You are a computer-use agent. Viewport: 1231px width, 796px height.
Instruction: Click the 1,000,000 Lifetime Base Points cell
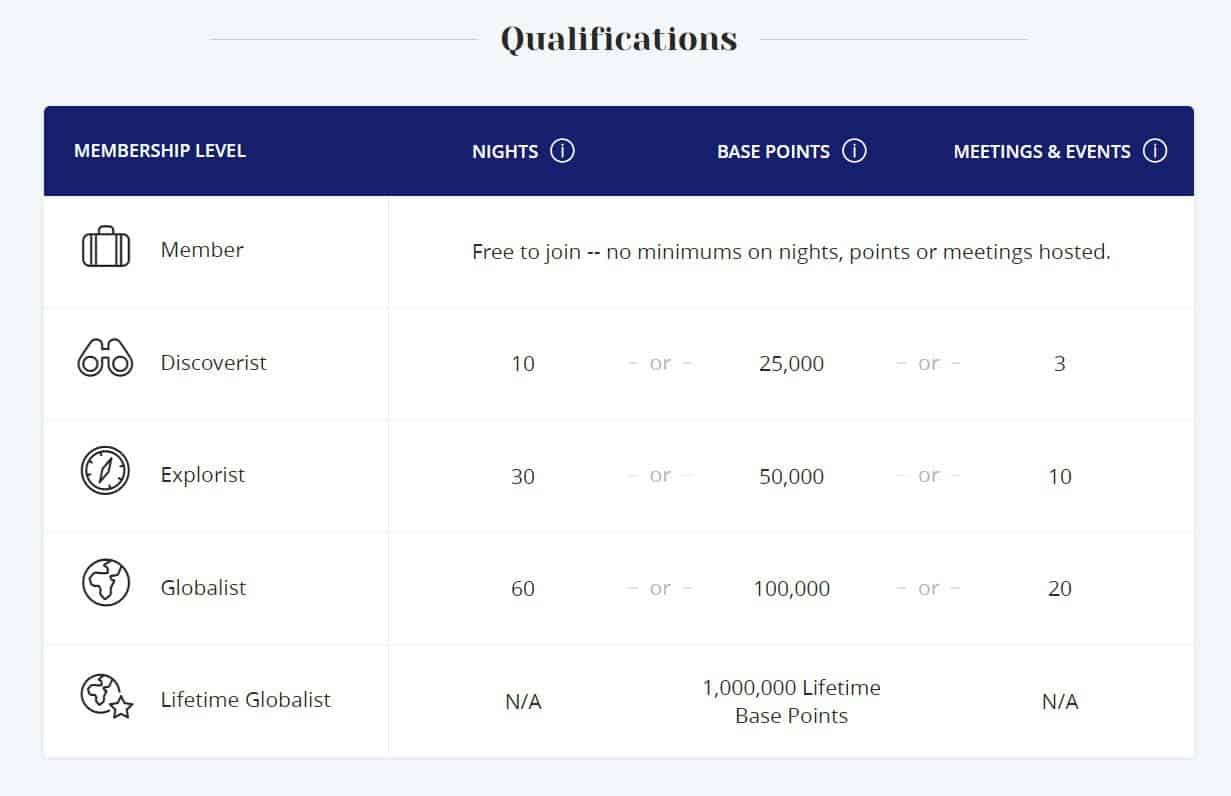point(791,701)
